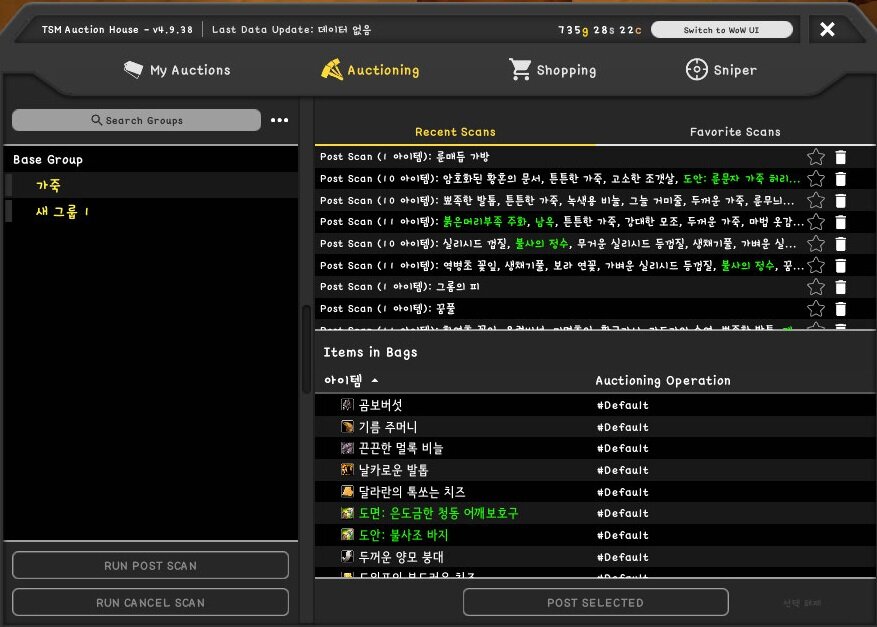Rerun the 룬매듭 가방 post scan

[404, 157]
